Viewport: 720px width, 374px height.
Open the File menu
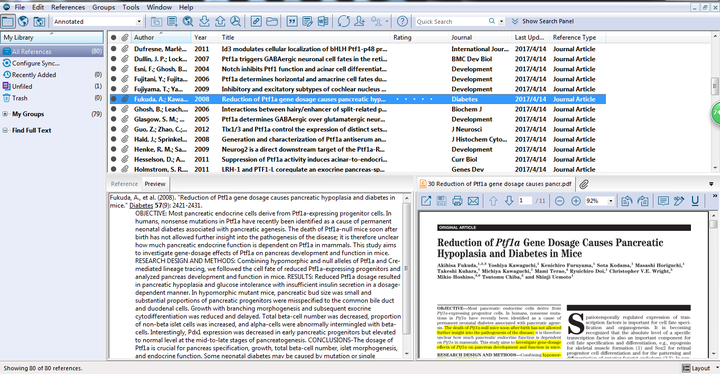pos(20,7)
